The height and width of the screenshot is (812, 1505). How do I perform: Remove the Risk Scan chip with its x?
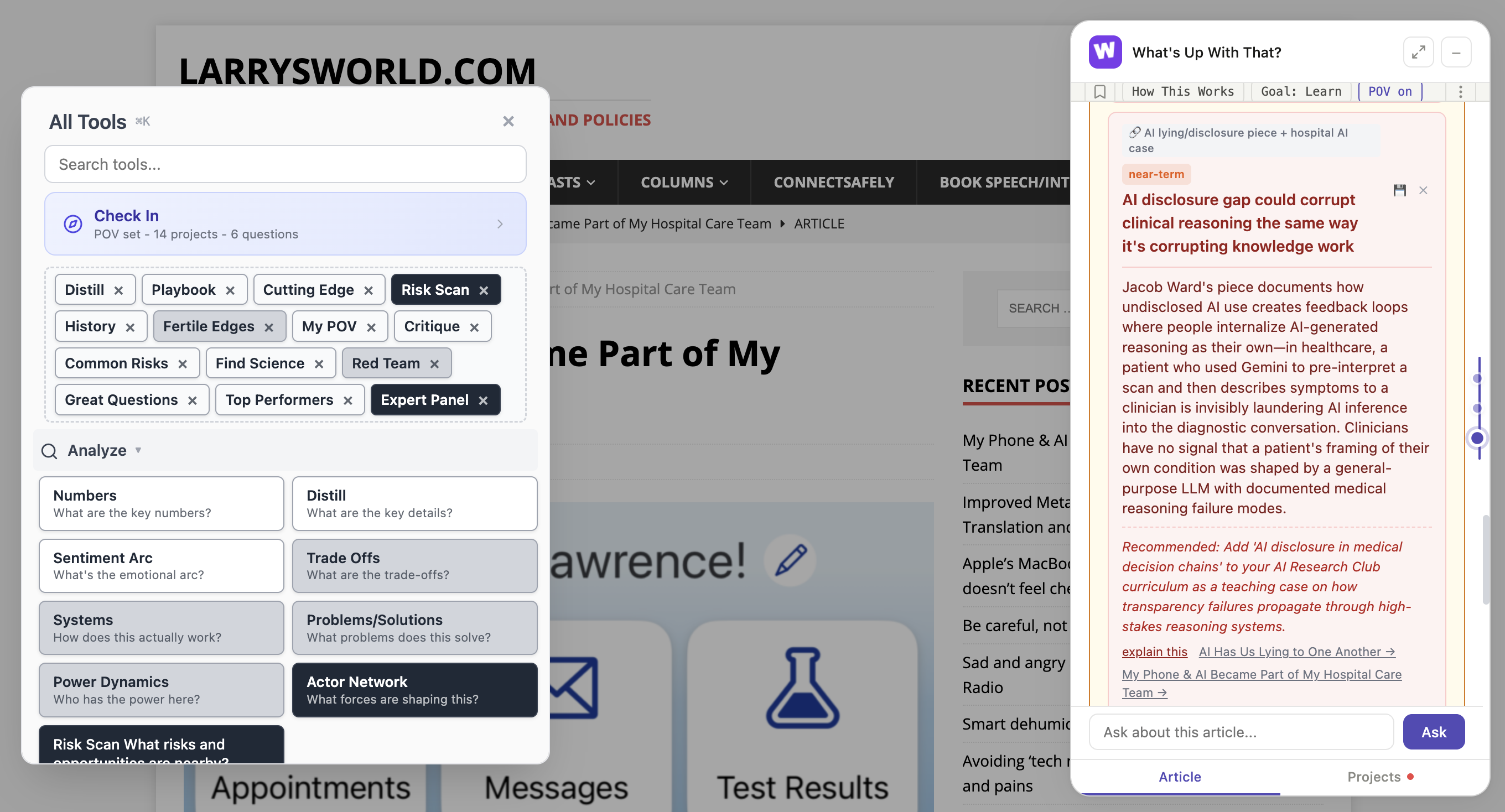[x=484, y=290]
